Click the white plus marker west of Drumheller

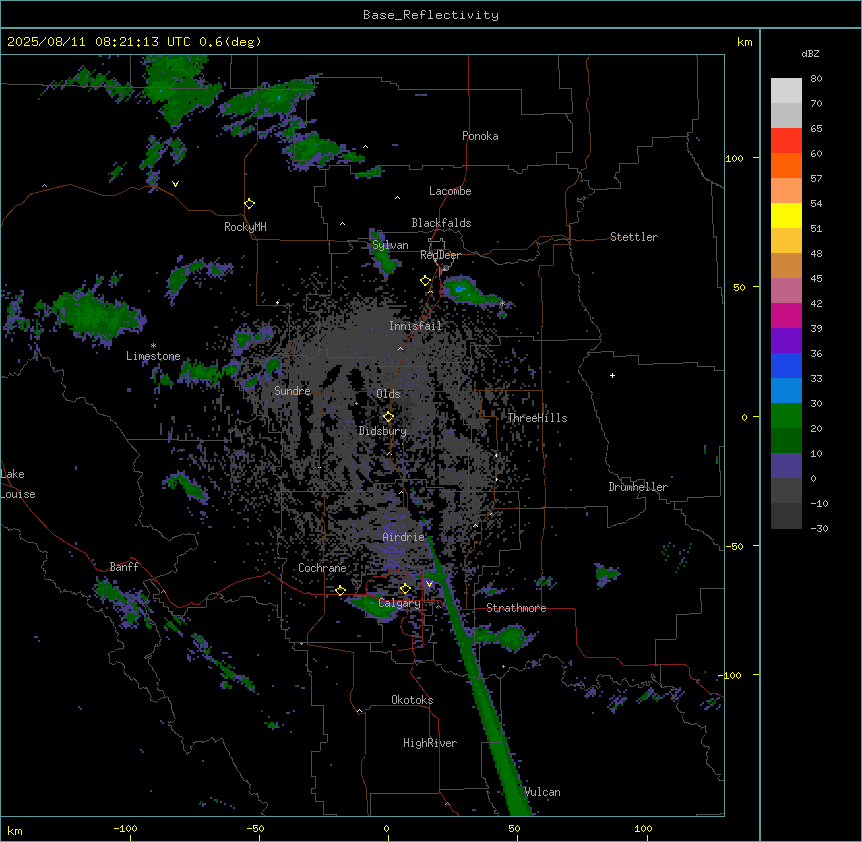click(x=612, y=375)
